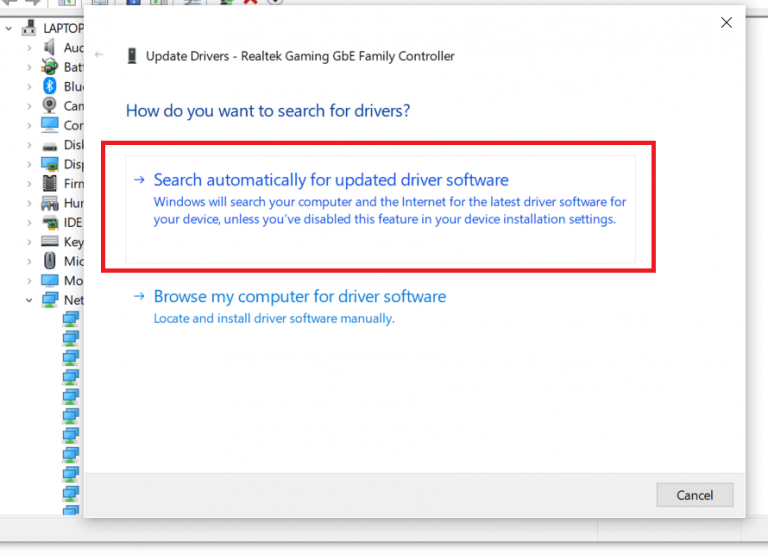Image resolution: width=768 pixels, height=555 pixels.
Task: Expand the Human Interface Devices chevron
Action: pyautogui.click(x=29, y=203)
